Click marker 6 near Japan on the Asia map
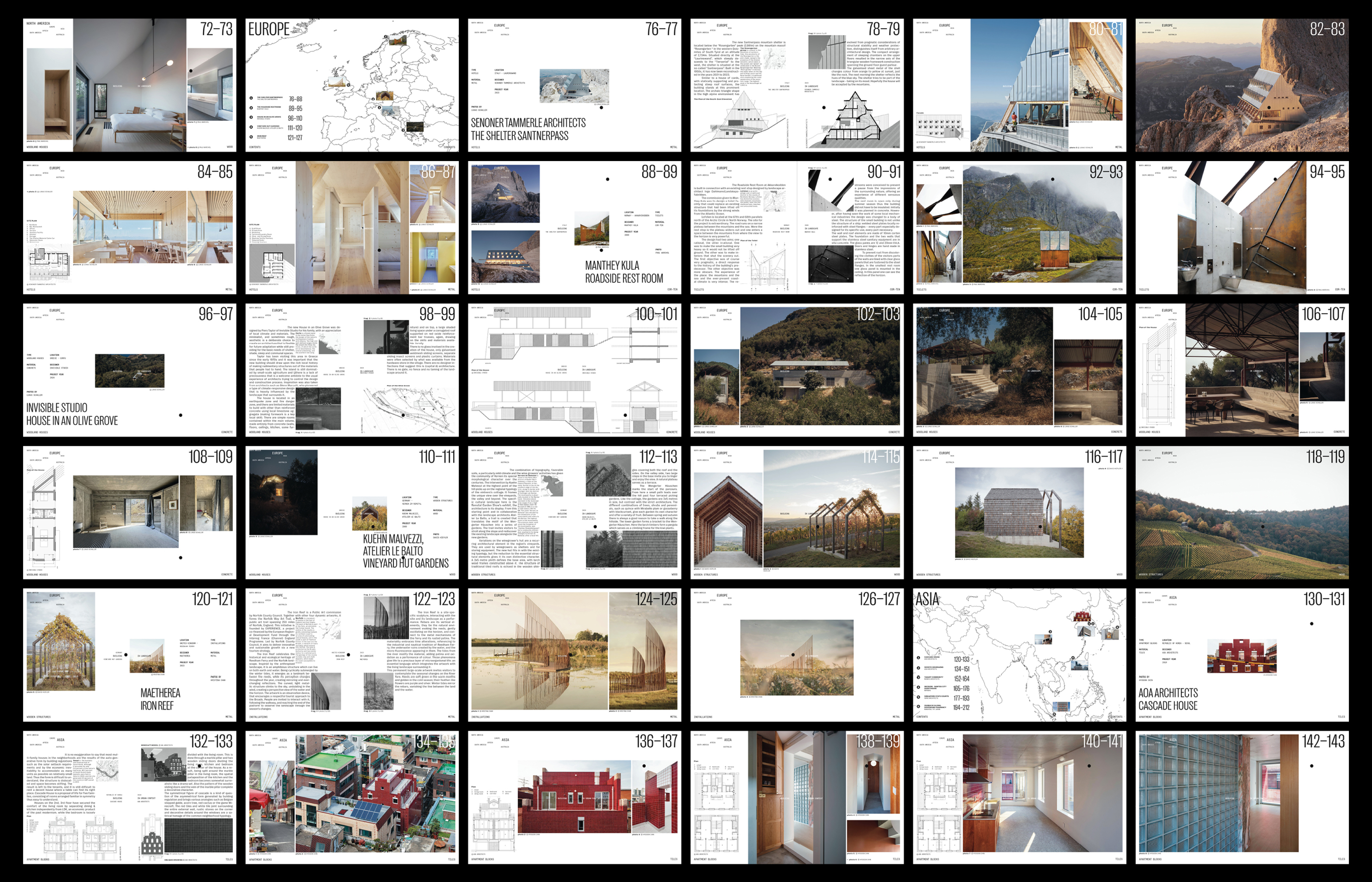Image resolution: width=1372 pixels, height=882 pixels. click(x=1118, y=628)
